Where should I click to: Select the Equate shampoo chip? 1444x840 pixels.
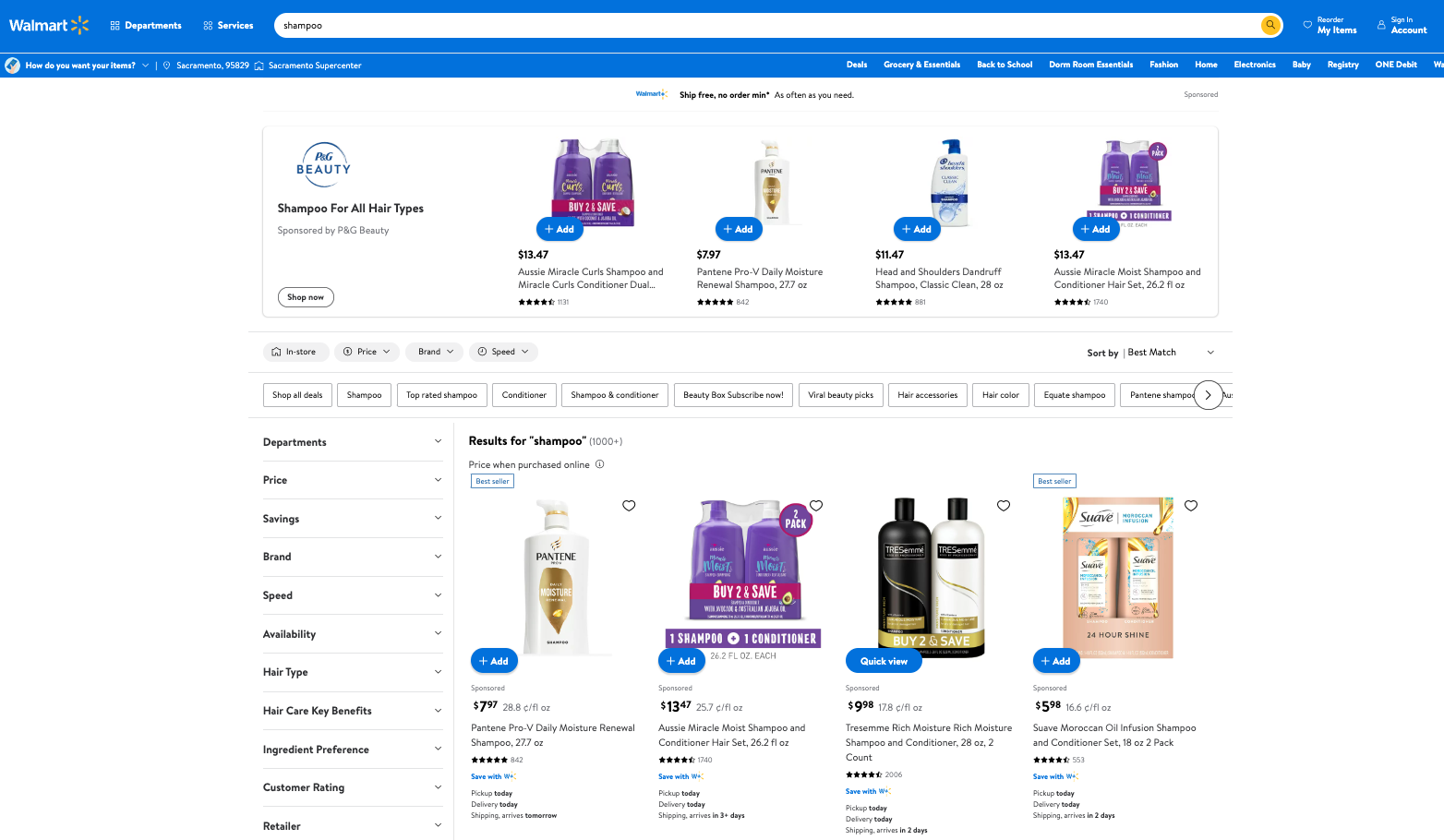(1075, 395)
